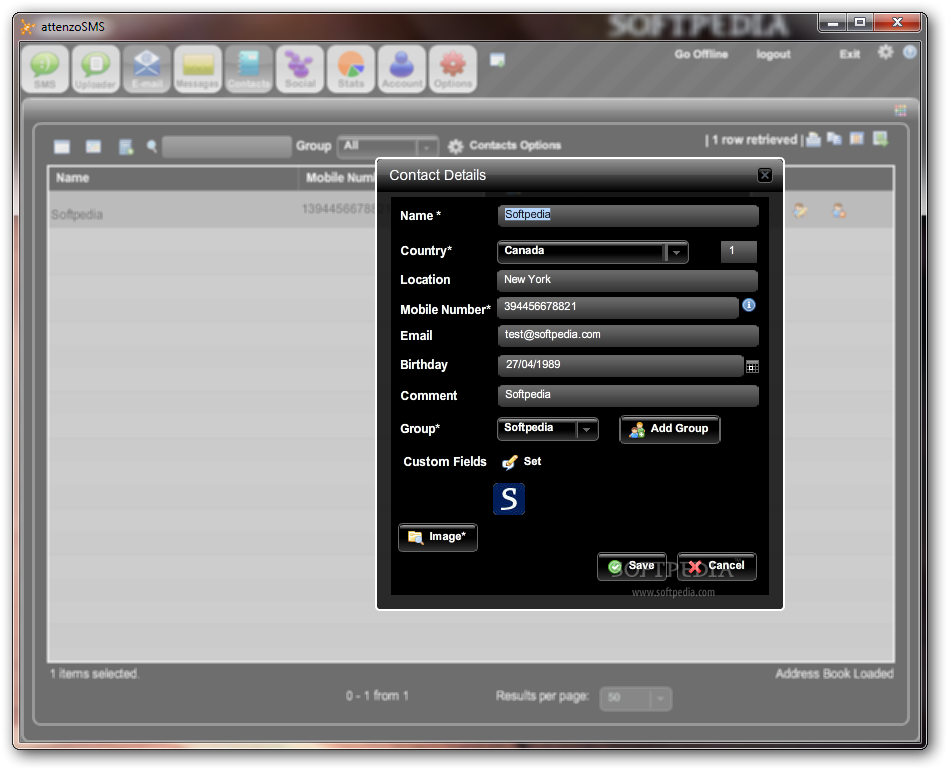Click the yellow export icon at top right
This screenshot has height=770, width=948.
coord(857,138)
